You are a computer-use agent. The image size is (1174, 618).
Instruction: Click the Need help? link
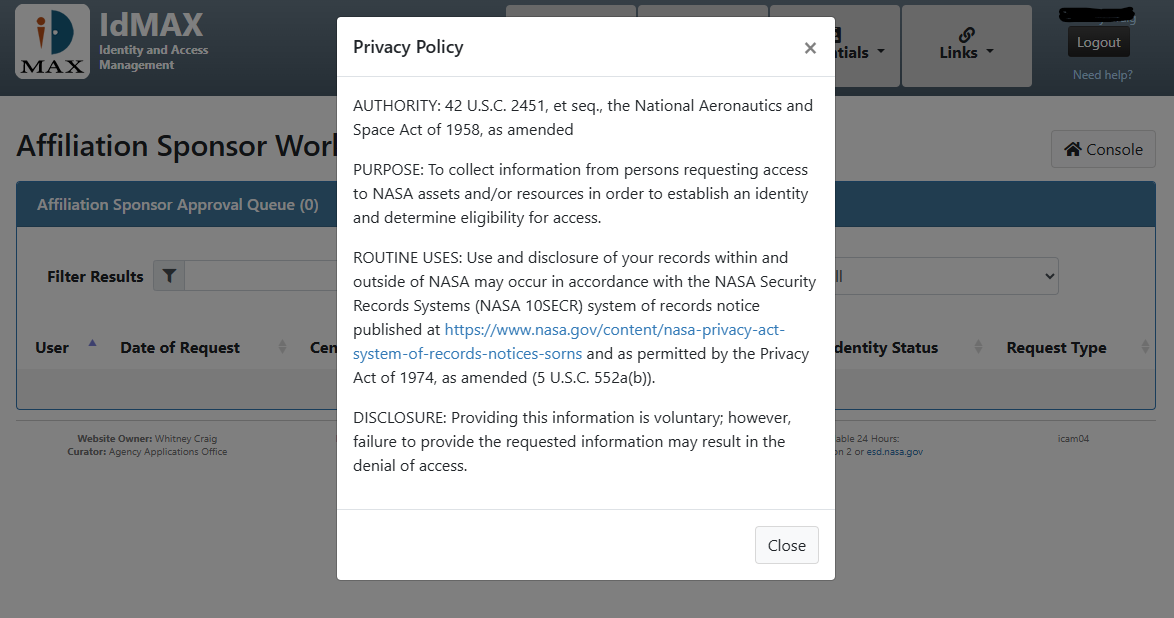(x=1102, y=75)
